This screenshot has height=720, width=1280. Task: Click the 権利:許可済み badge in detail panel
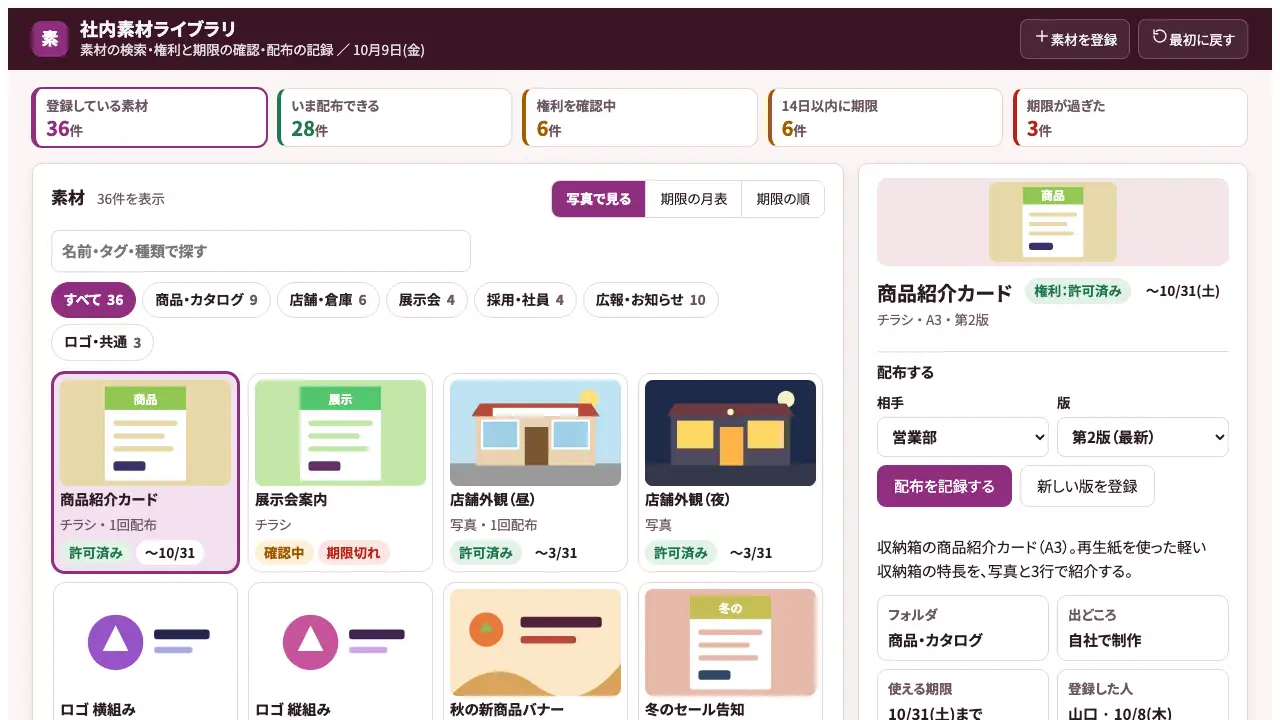(x=1078, y=291)
